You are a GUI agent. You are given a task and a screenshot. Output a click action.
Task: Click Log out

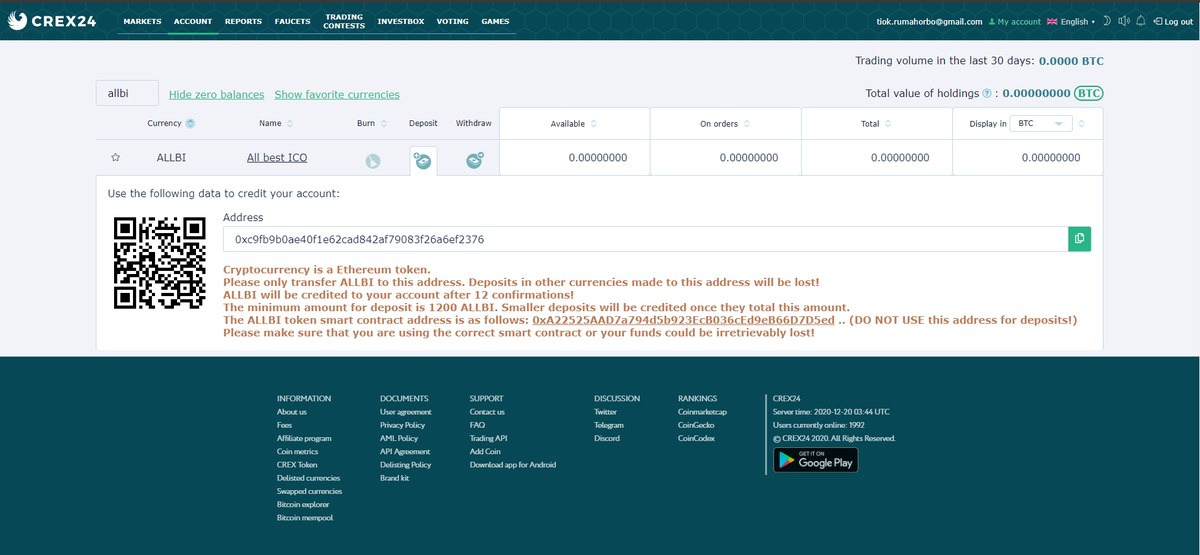tap(1172, 21)
